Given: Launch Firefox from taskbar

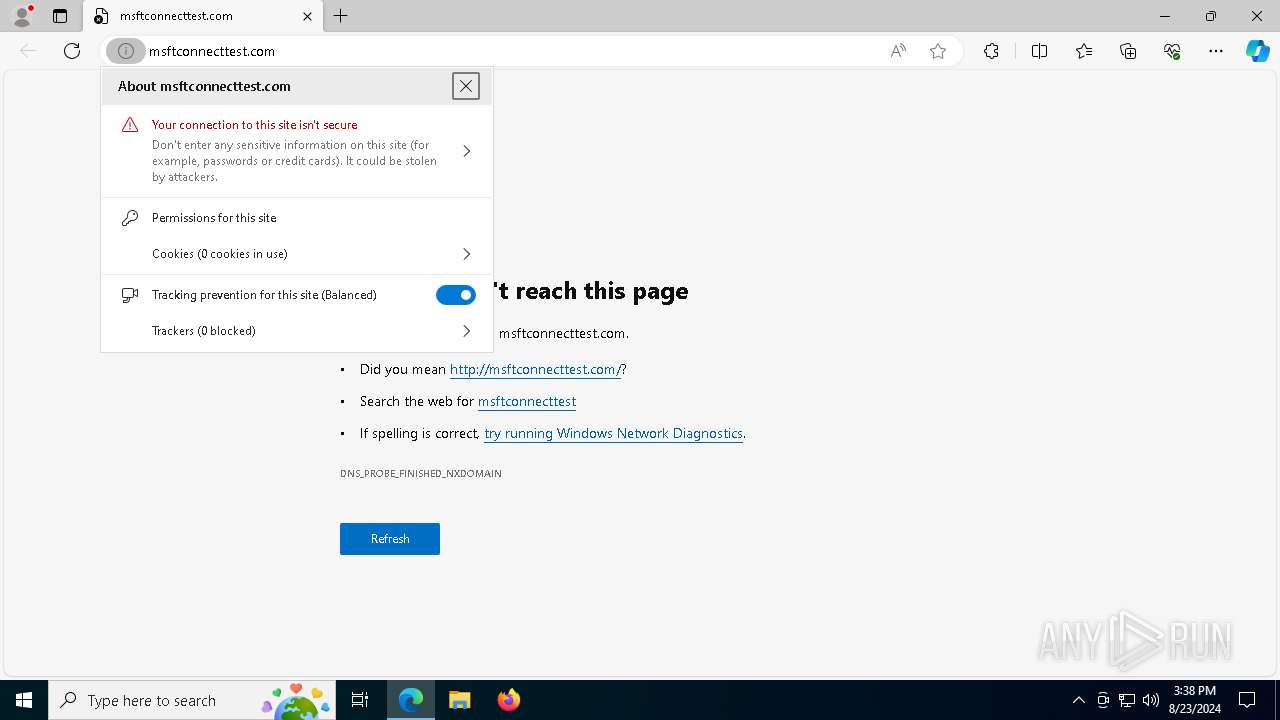Looking at the screenshot, I should pos(509,700).
